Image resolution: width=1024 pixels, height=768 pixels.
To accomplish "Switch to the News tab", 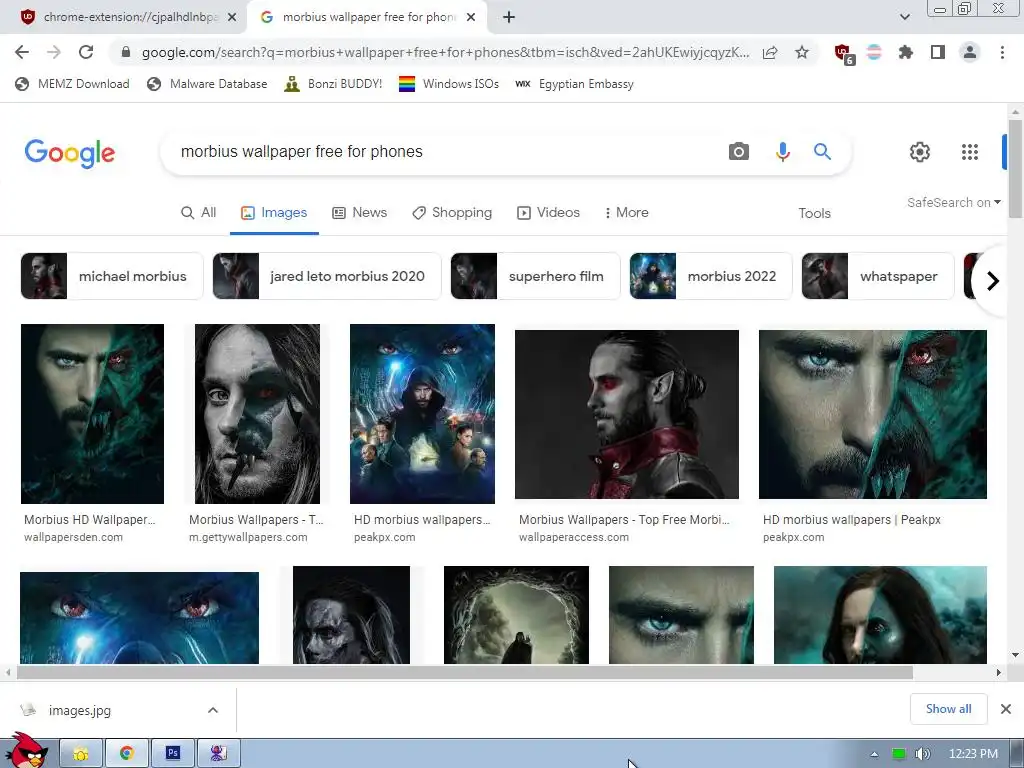I will coord(359,213).
